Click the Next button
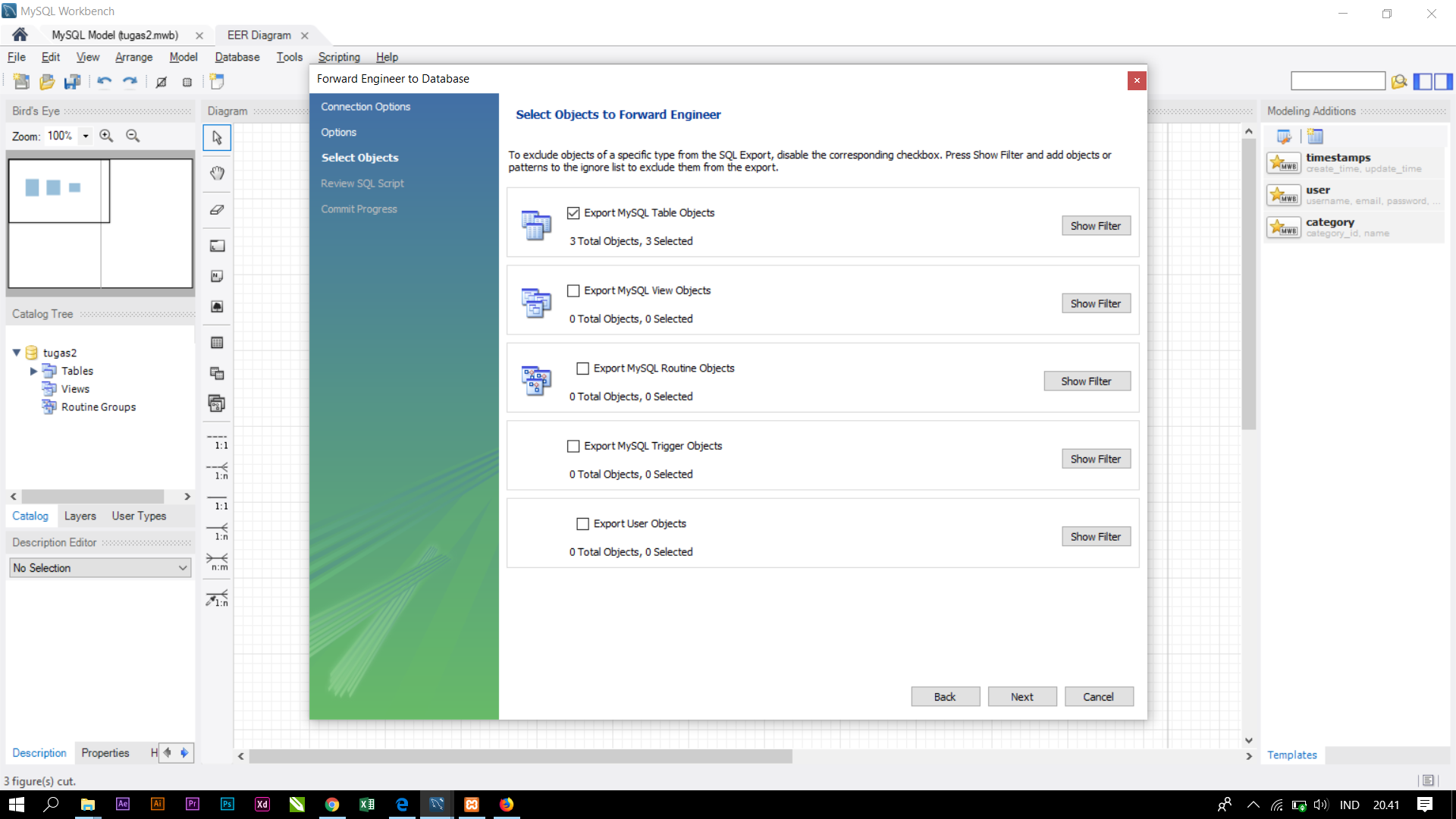1456x819 pixels. 1021,697
